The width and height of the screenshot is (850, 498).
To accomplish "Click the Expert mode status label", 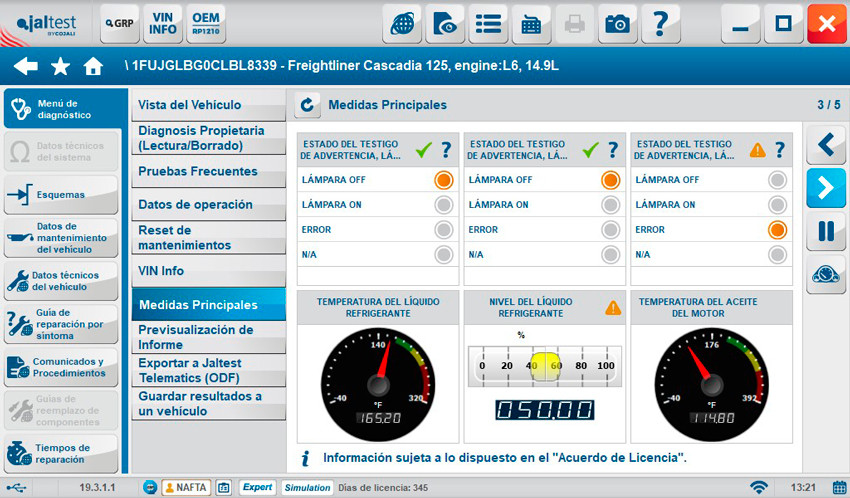I will tap(257, 487).
